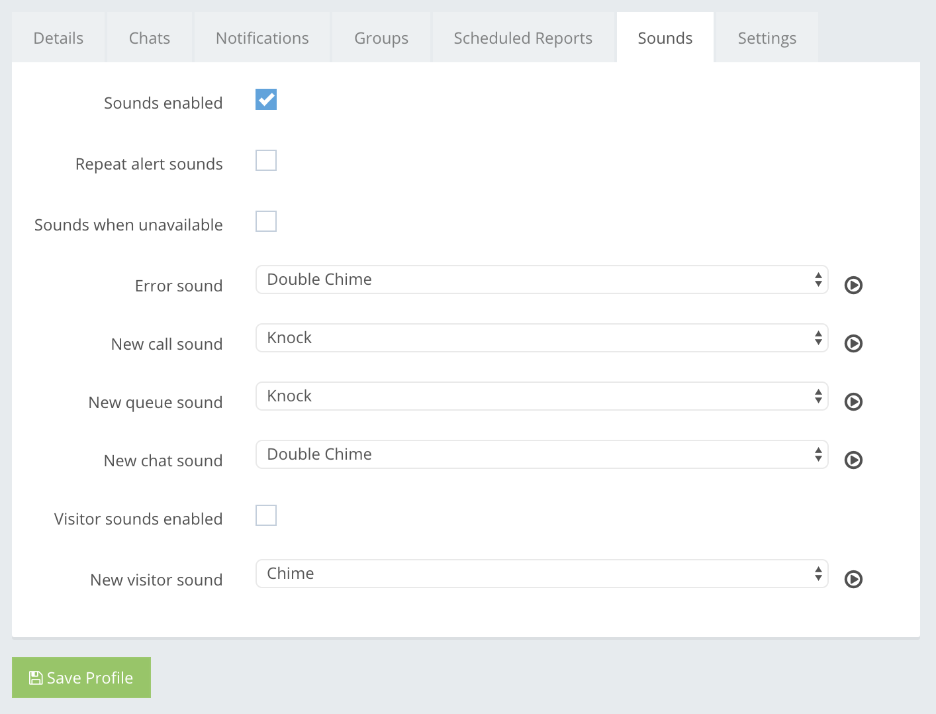Enable Sounds when unavailable
The width and height of the screenshot is (936, 714).
tap(266, 222)
